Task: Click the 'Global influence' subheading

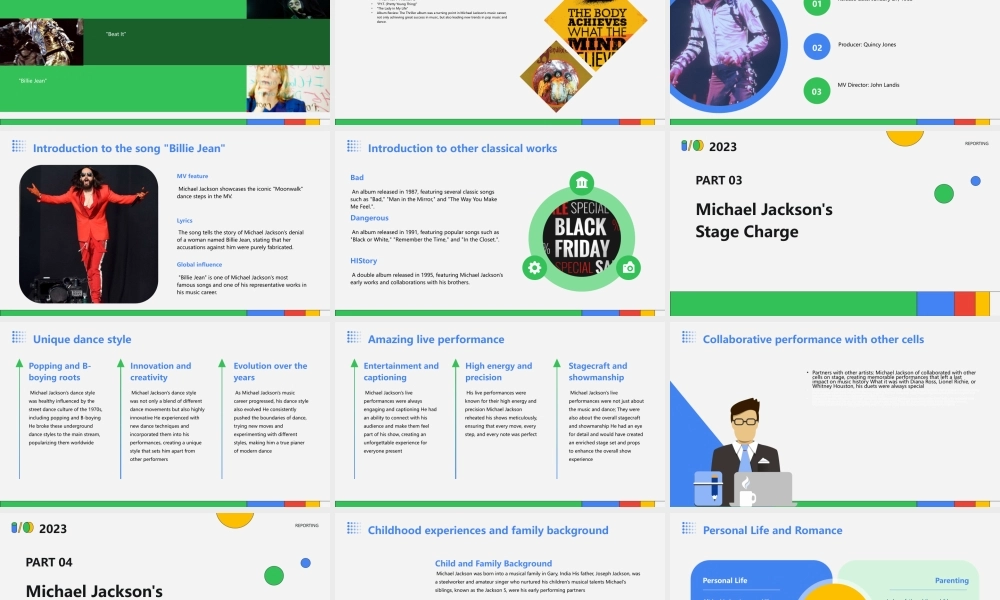Action: (x=200, y=265)
